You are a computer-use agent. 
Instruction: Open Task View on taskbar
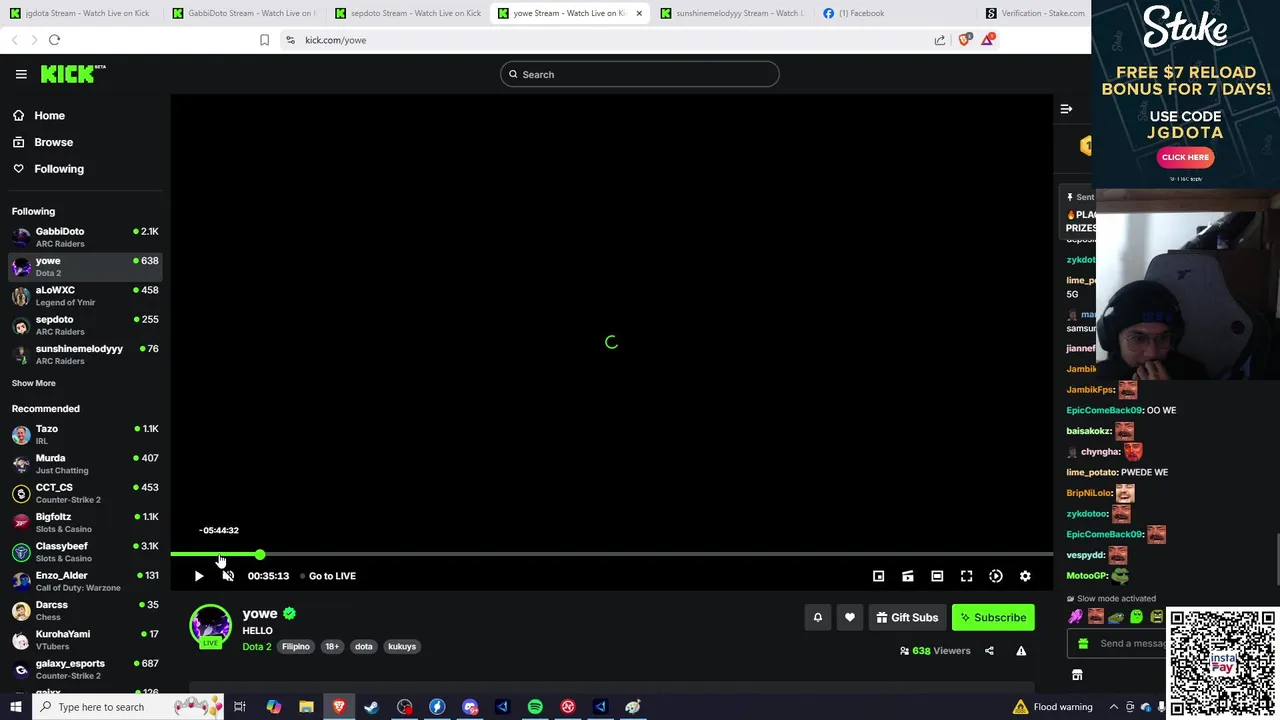tap(240, 707)
